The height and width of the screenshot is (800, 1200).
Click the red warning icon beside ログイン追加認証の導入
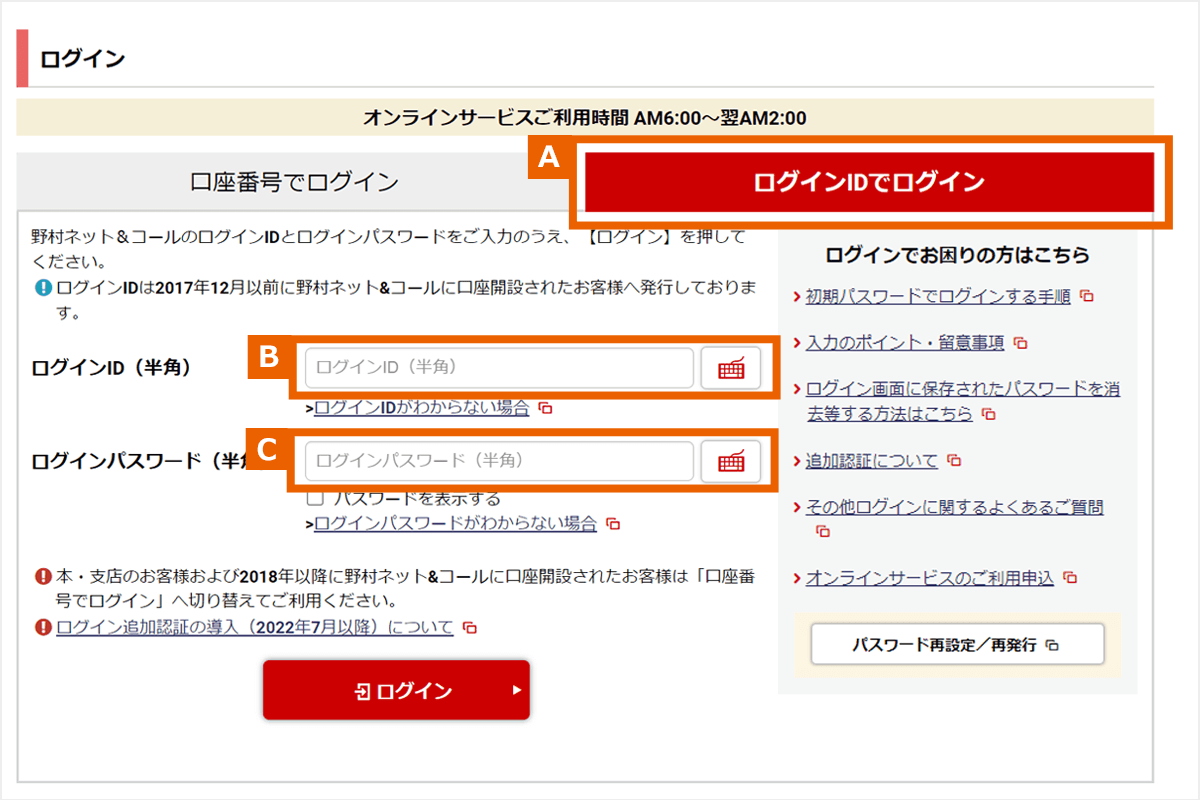[42, 628]
